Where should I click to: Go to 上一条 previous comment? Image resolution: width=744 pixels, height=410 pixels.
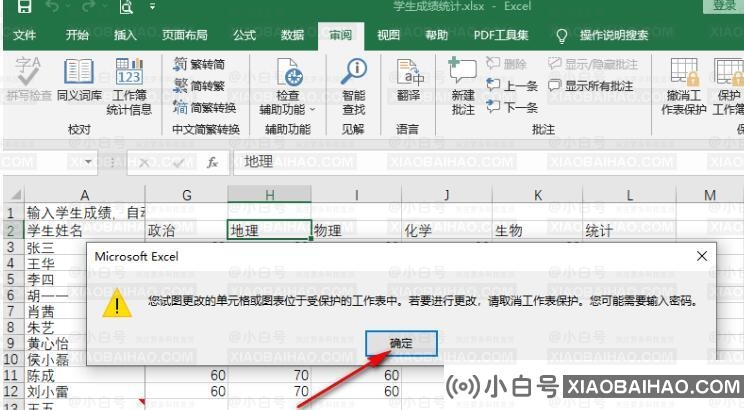(512, 86)
